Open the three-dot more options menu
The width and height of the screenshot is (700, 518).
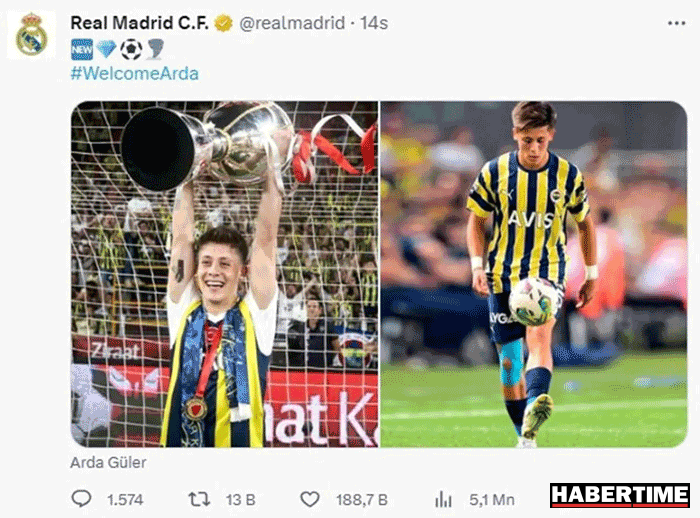coord(676,23)
